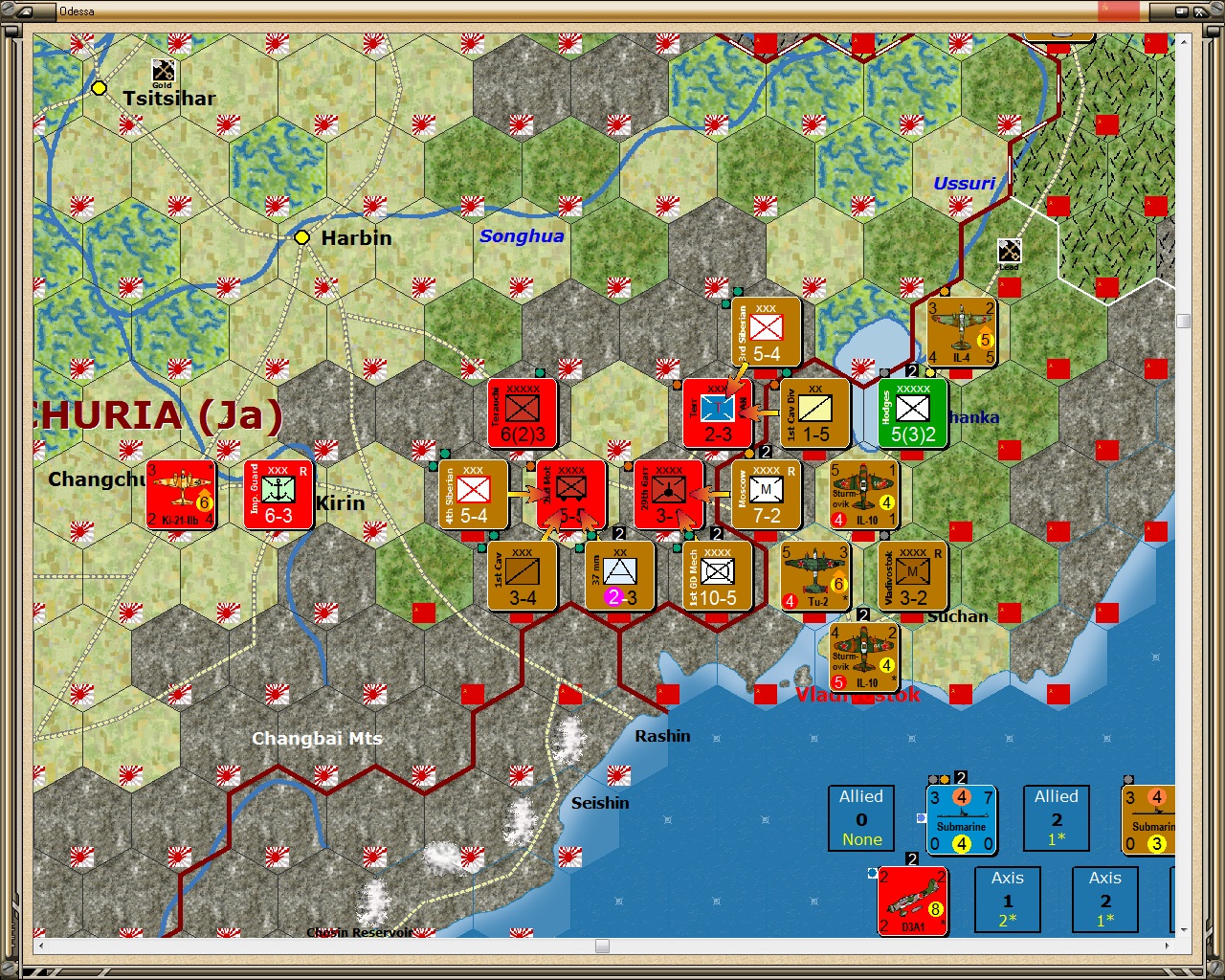Screen dimensions: 1225x980
Task: Select the Tu-2 bomber air counter
Action: click(815, 576)
